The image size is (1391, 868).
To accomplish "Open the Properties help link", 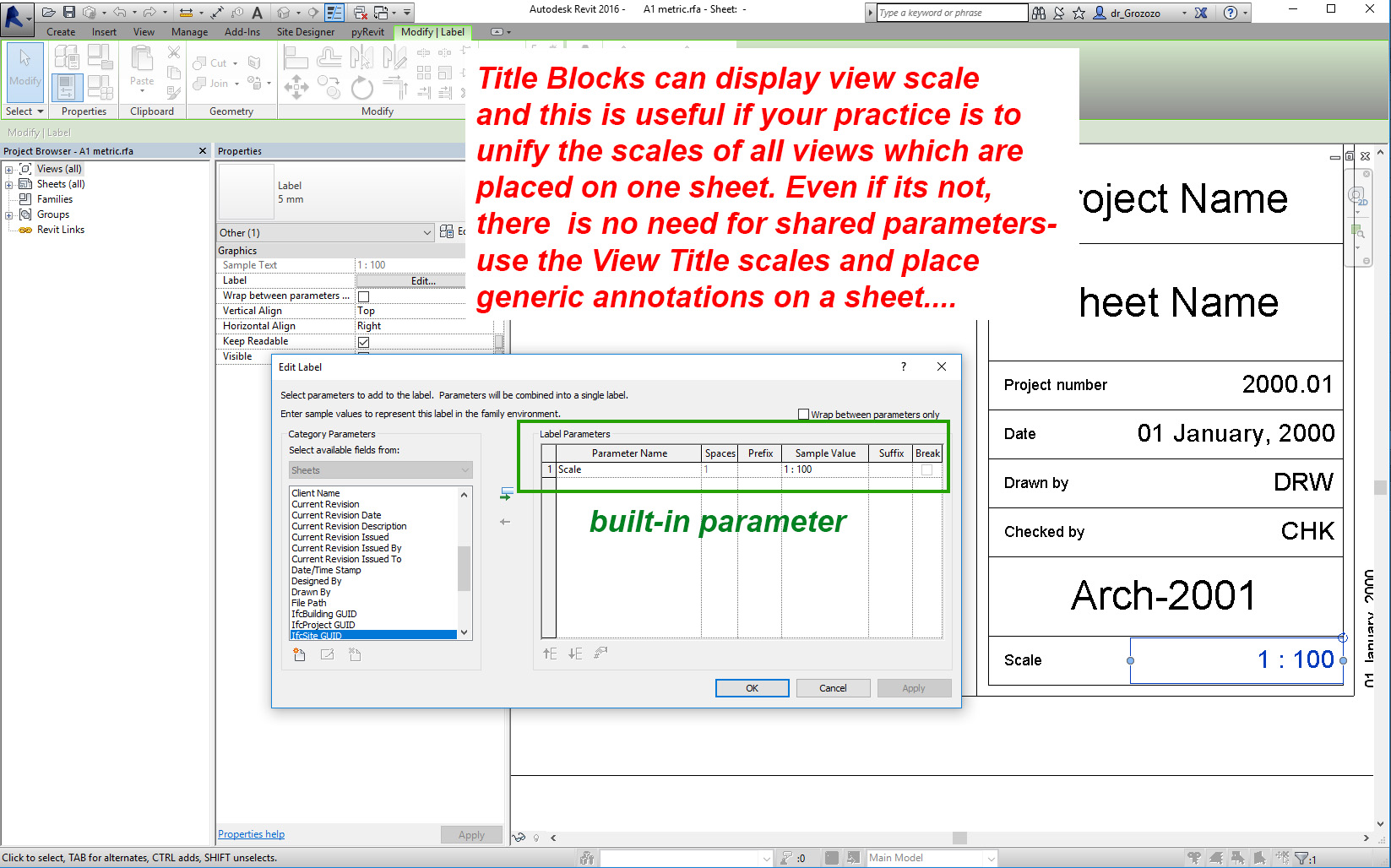I will (251, 833).
